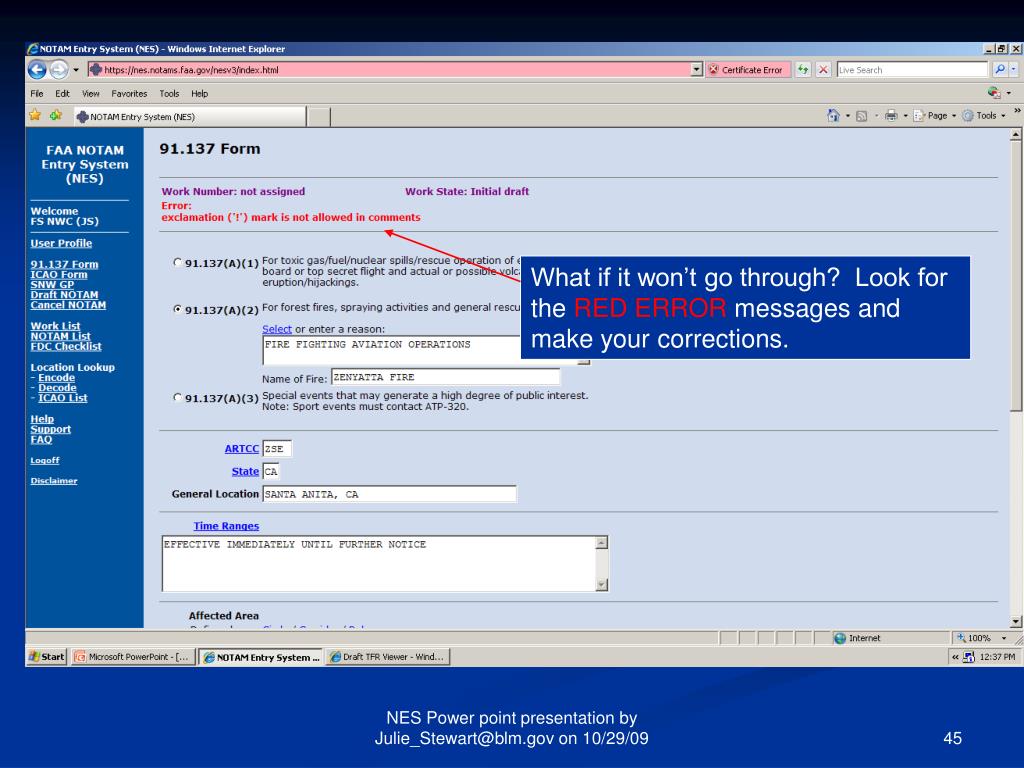Open a new blank browser tab
Screen dimensions: 1024x768
319,117
